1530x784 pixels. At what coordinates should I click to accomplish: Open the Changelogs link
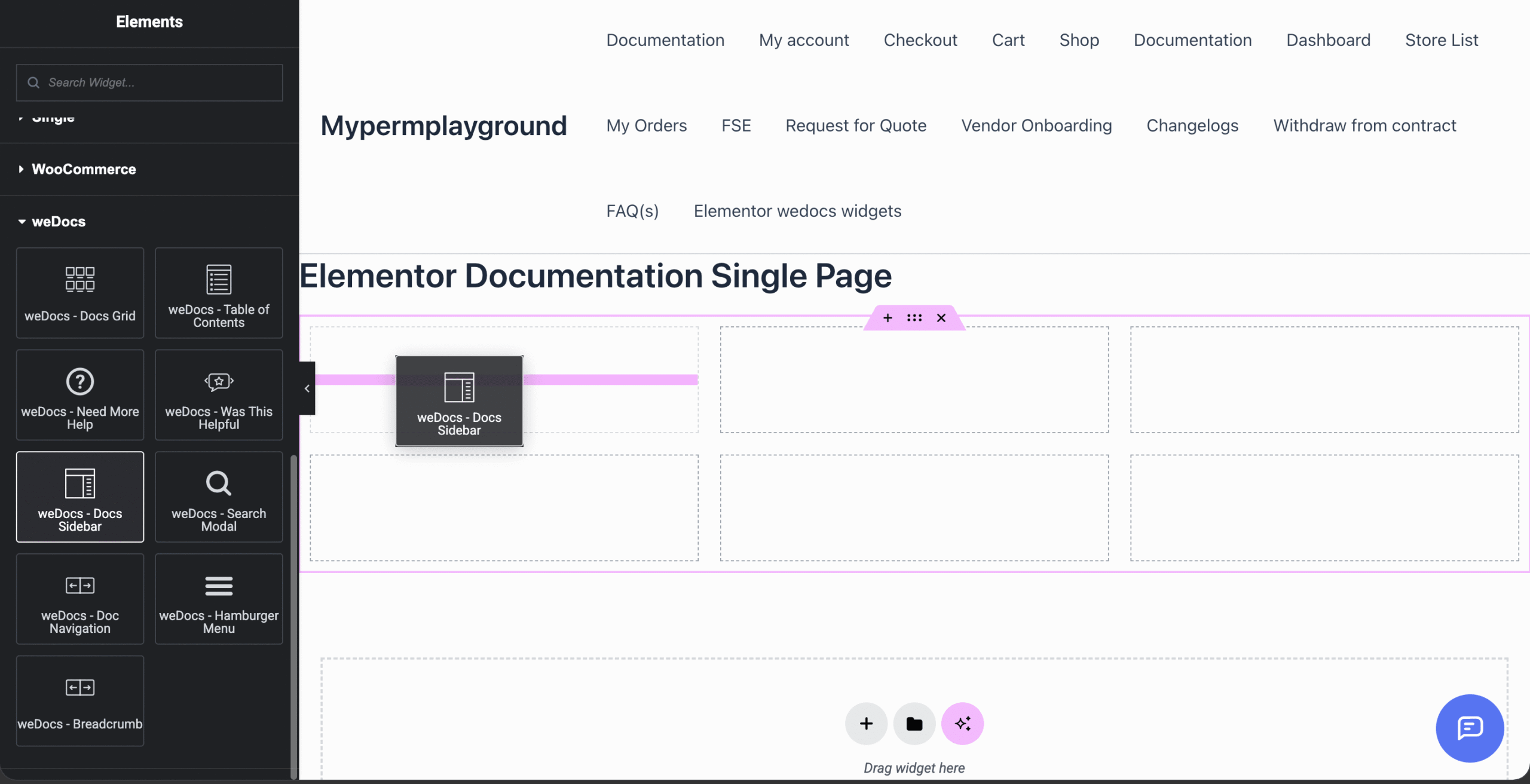(x=1192, y=125)
